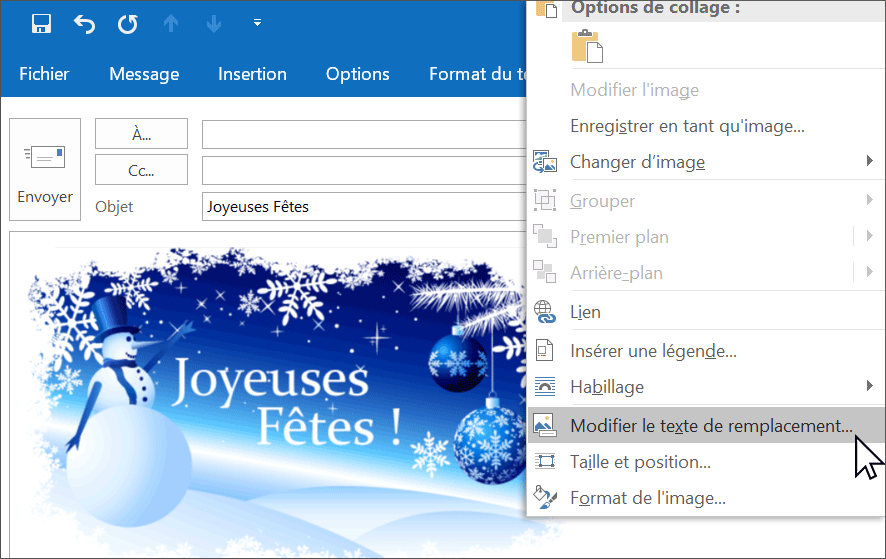Click the Format de l'image paint icon

[545, 497]
